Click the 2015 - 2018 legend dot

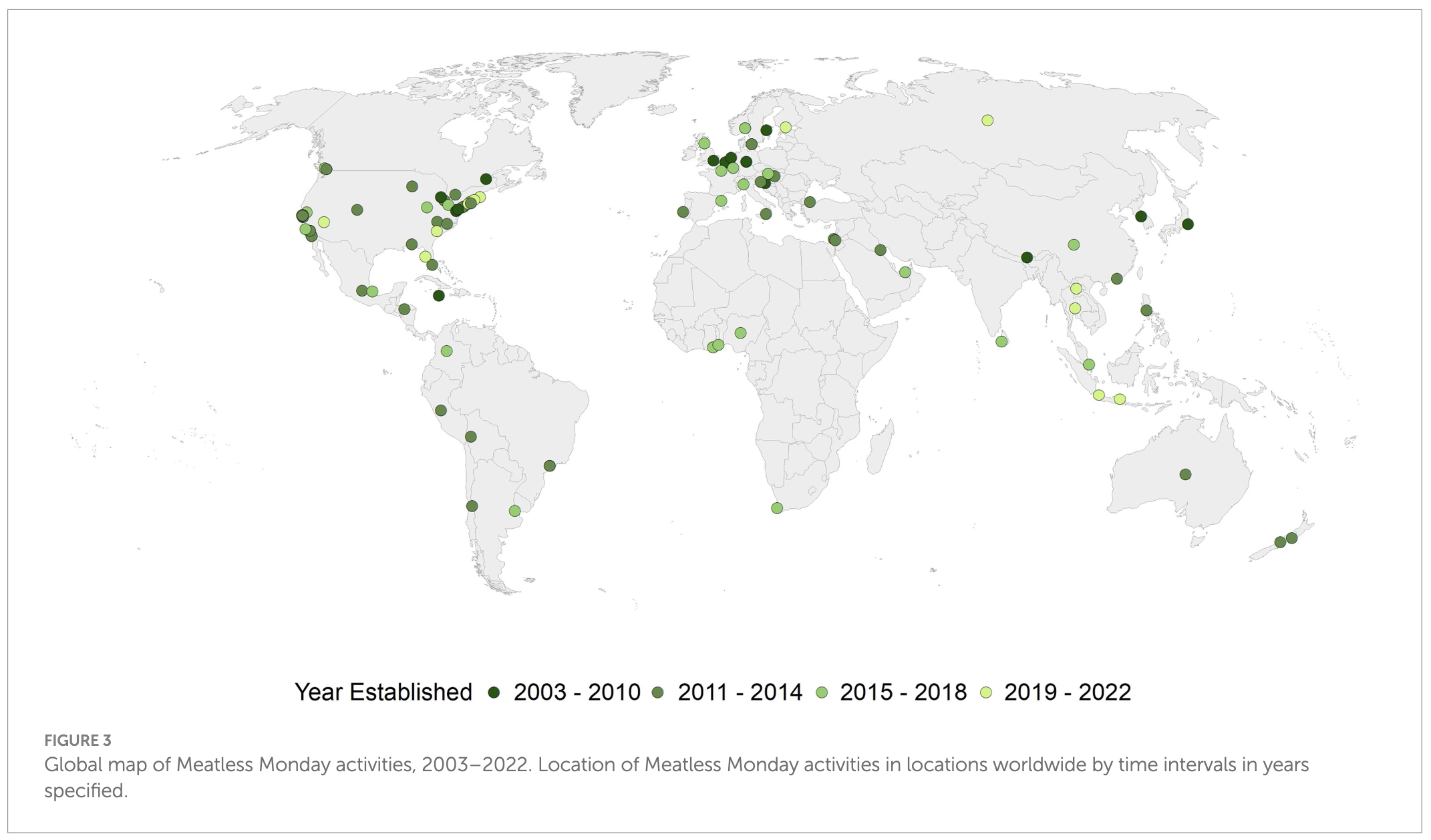coord(822,693)
